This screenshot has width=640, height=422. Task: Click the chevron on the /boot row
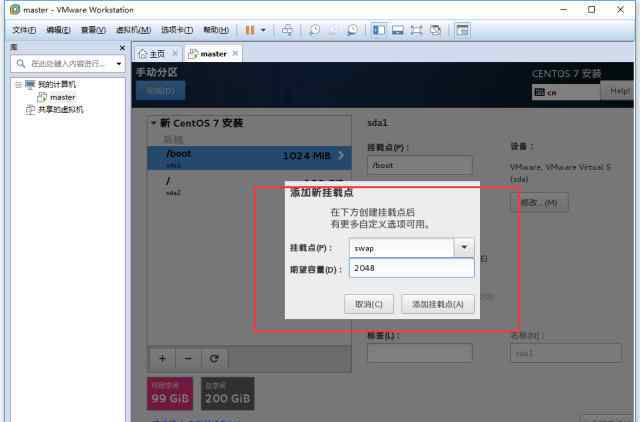341,155
